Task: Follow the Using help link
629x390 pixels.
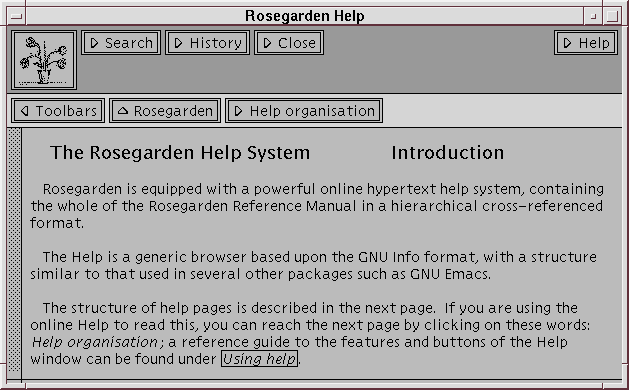Action: click(x=260, y=359)
